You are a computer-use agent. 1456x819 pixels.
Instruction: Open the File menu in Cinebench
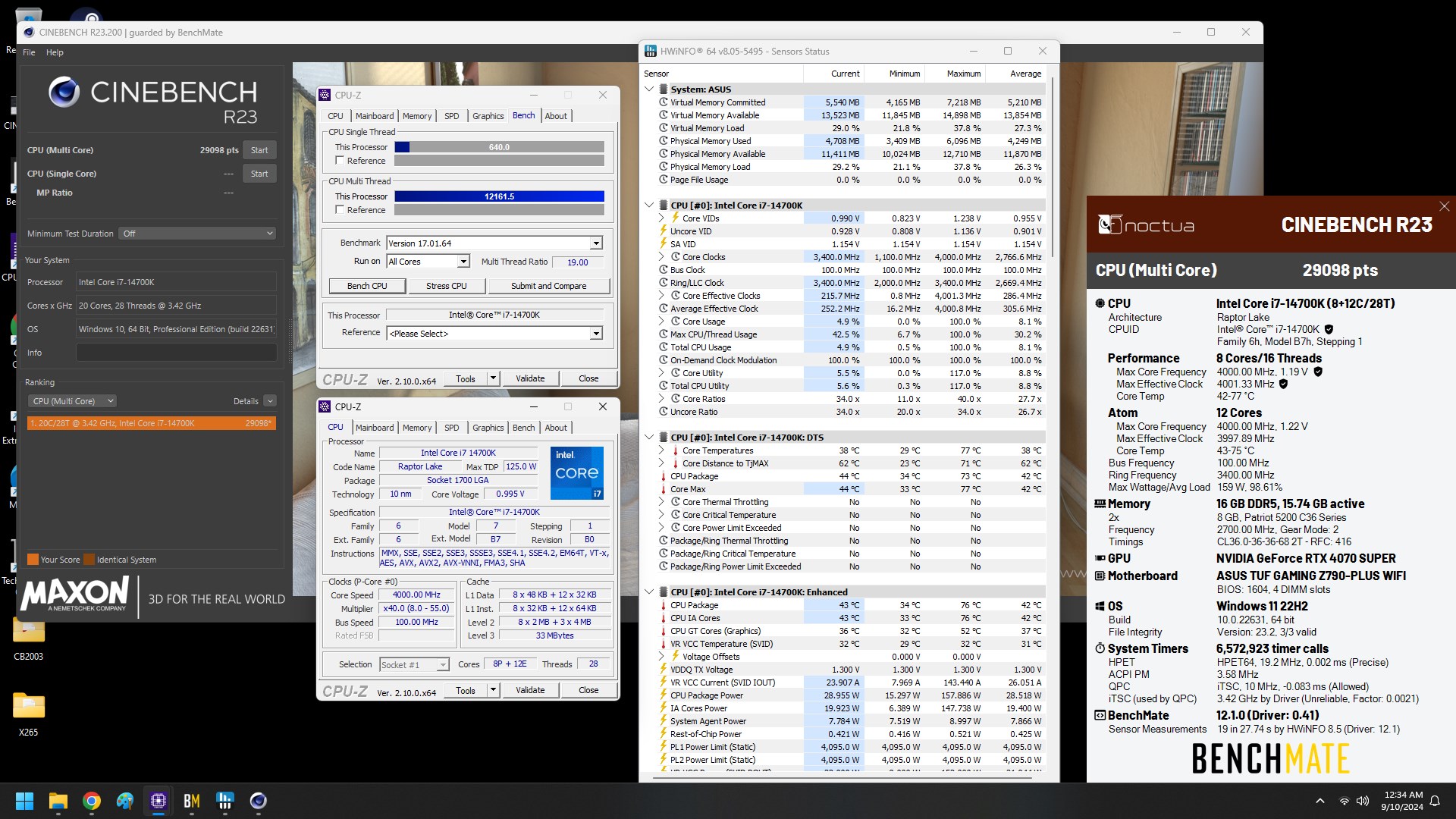click(29, 52)
